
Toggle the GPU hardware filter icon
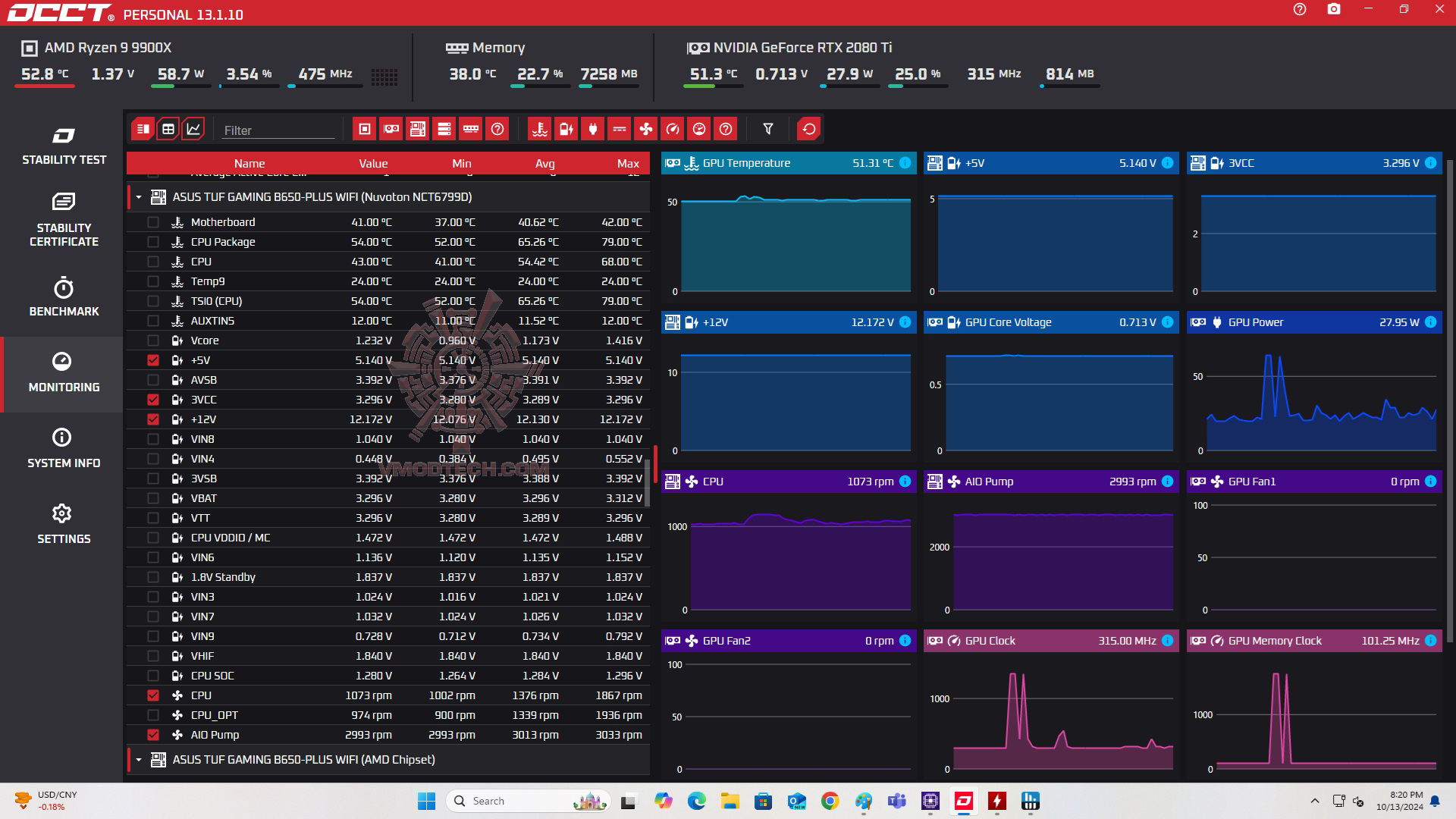[x=391, y=129]
